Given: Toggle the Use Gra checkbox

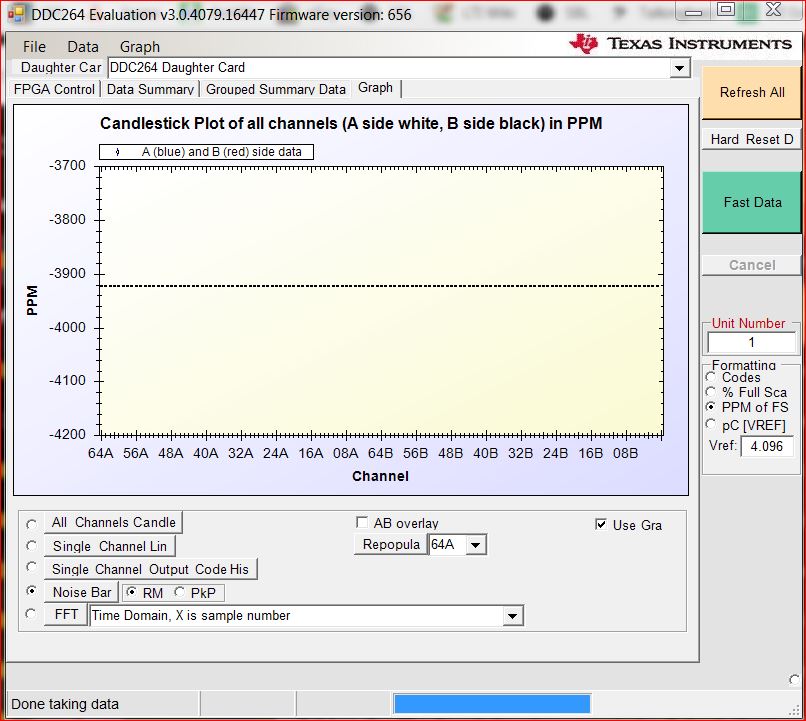Looking at the screenshot, I should (600, 524).
